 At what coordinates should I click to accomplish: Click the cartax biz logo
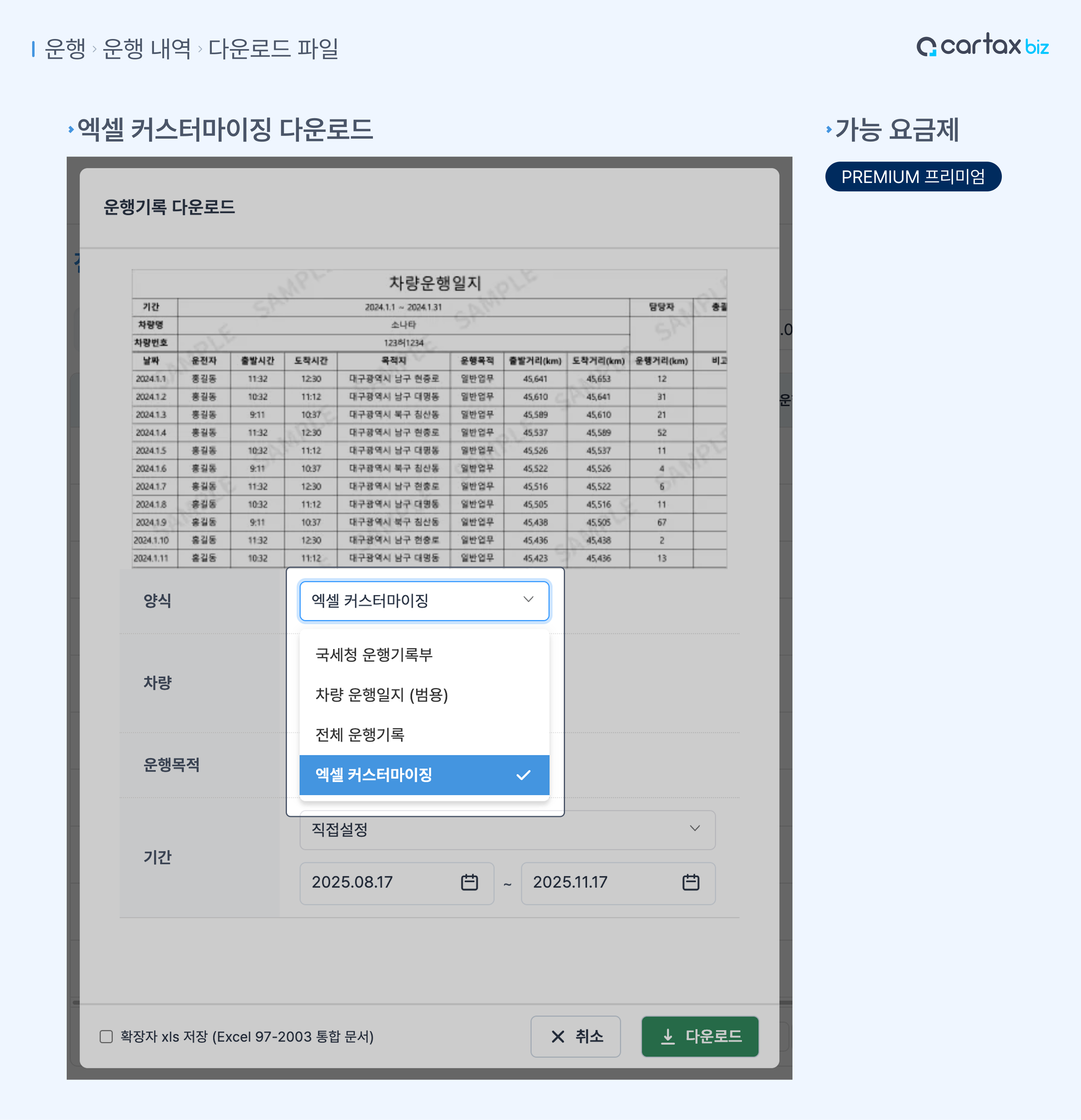coord(982,46)
